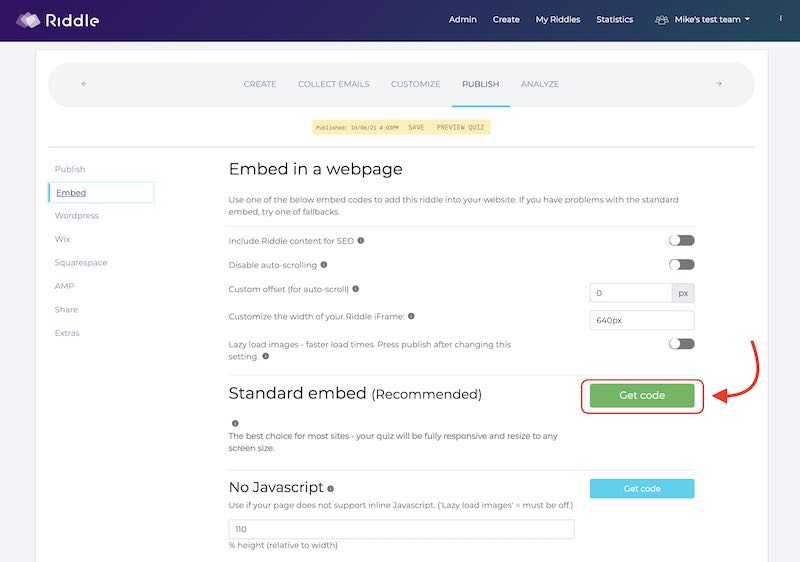Click the Riddle logo
Viewport: 800px width, 562px height.
pos(58,20)
